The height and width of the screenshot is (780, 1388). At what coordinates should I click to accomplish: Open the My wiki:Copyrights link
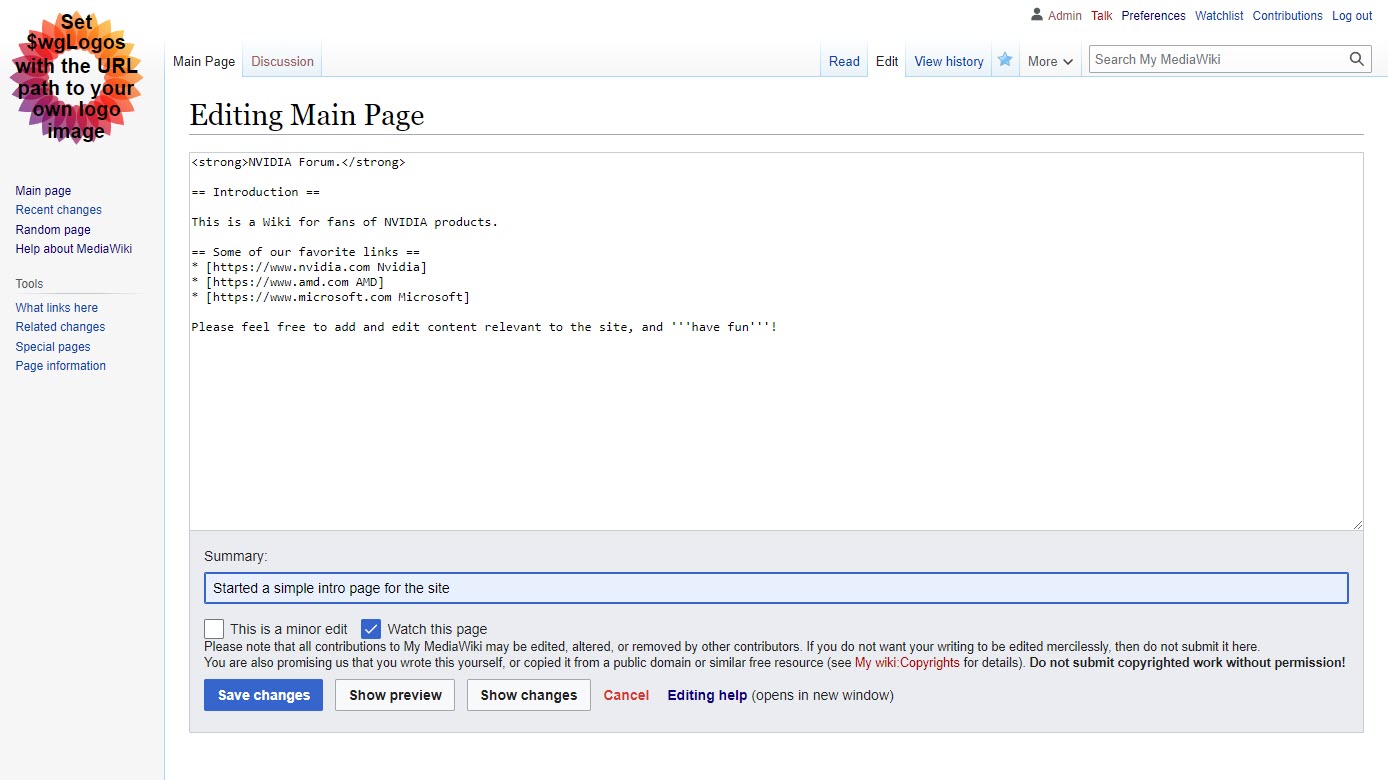pos(907,662)
